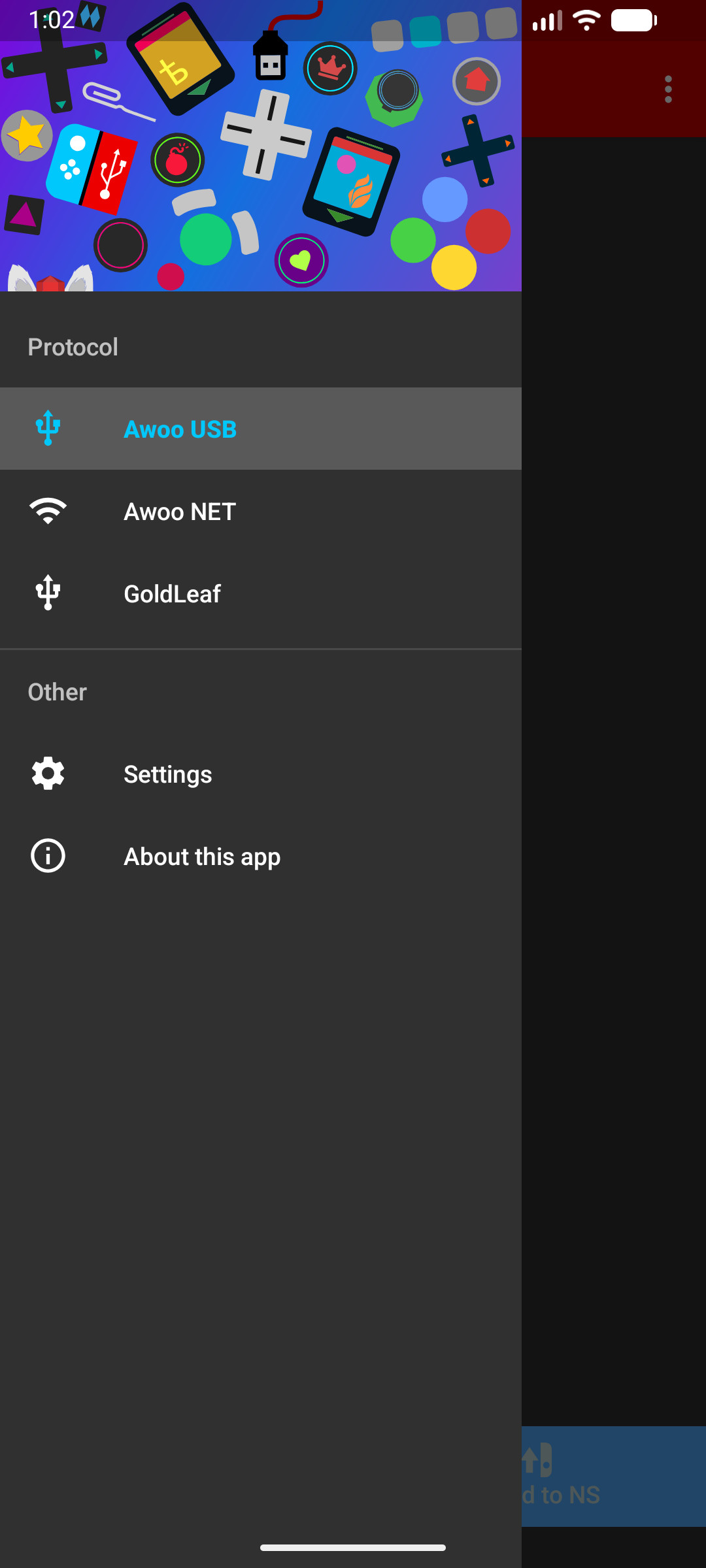Tap the dimmed area to close the drawer
The height and width of the screenshot is (1568, 706).
(614, 784)
